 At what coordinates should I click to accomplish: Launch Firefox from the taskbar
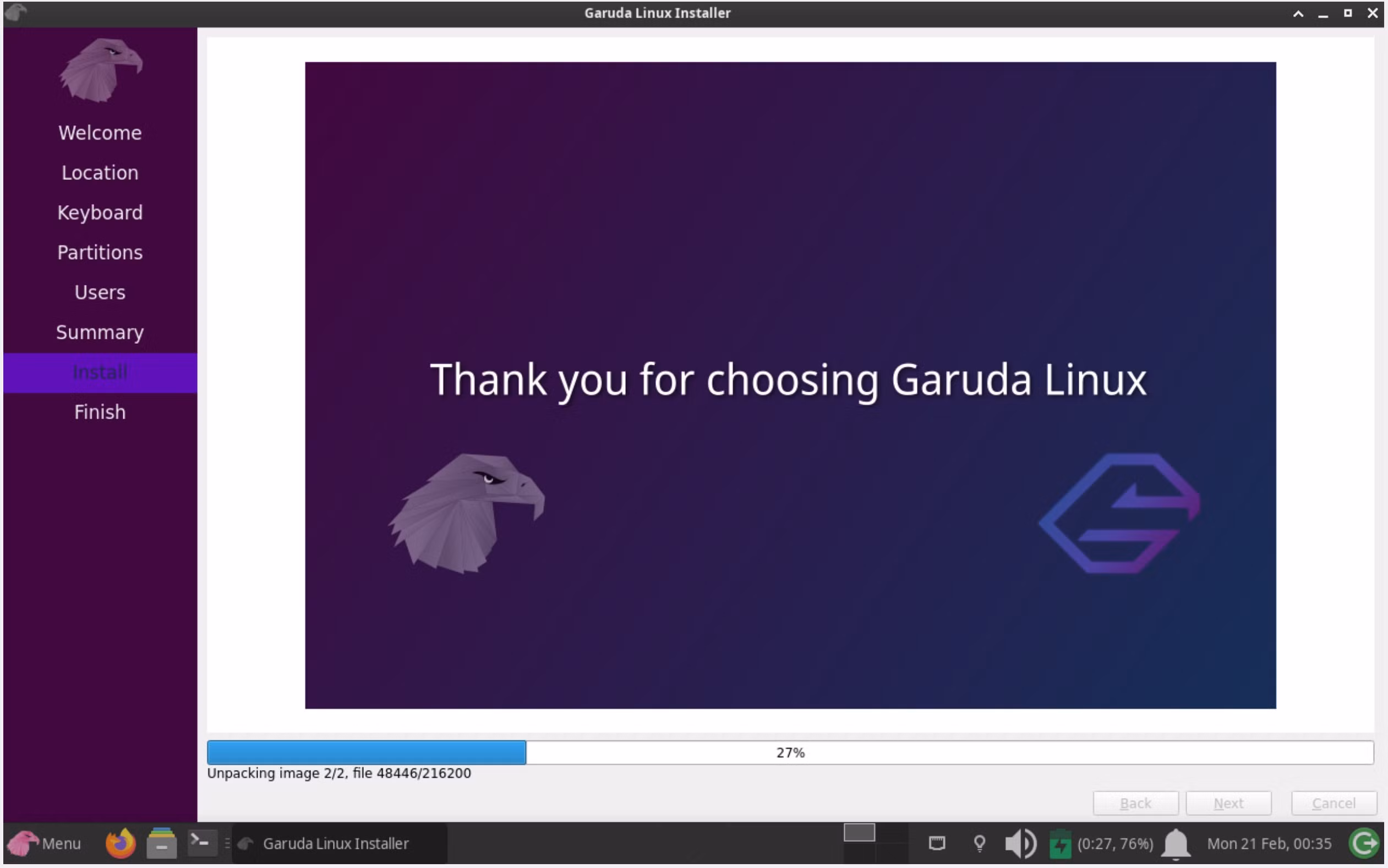point(121,843)
